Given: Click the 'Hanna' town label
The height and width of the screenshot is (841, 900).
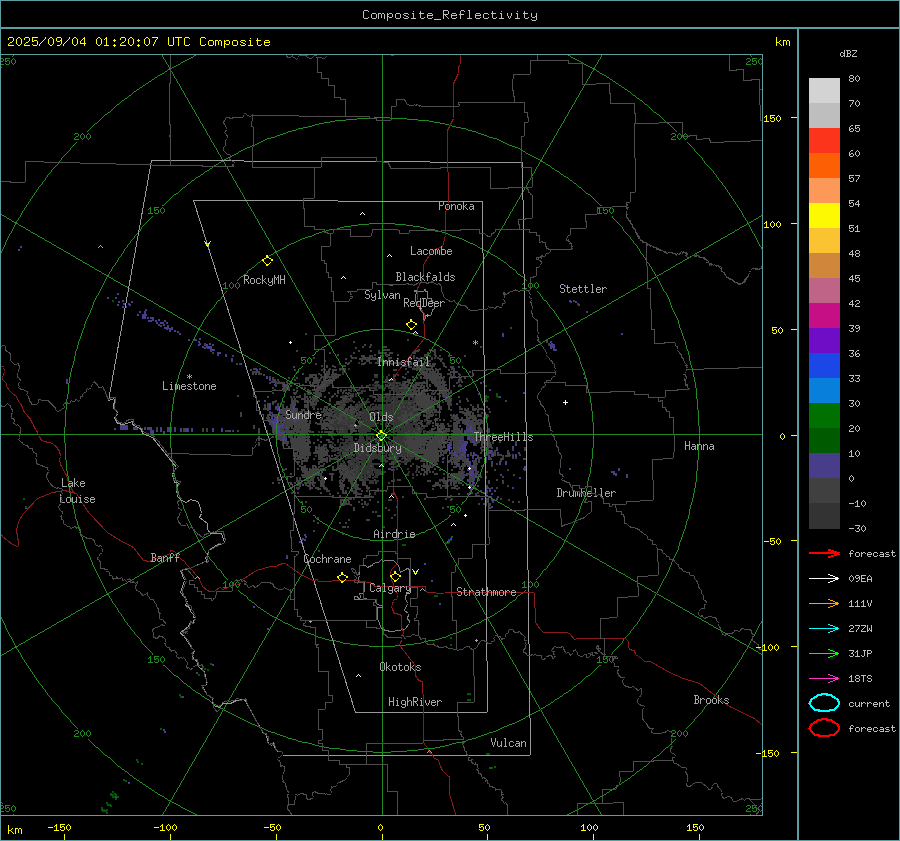Looking at the screenshot, I should click(x=699, y=446).
